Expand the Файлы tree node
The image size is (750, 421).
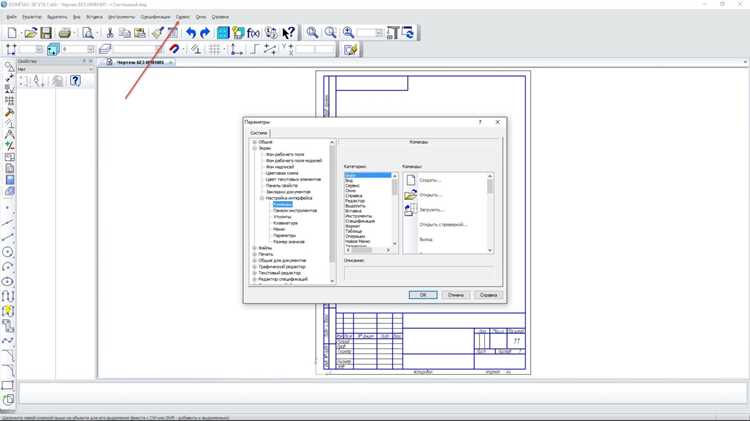[255, 248]
